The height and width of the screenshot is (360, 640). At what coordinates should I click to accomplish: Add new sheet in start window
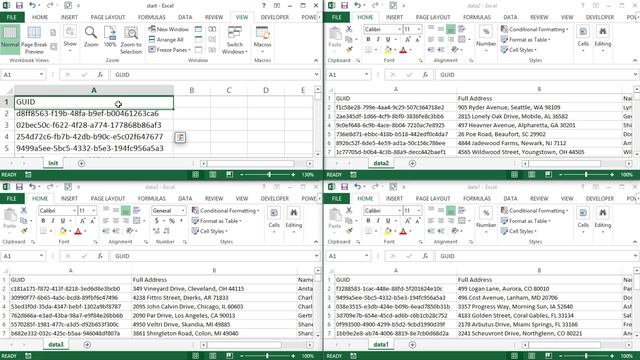click(81, 163)
